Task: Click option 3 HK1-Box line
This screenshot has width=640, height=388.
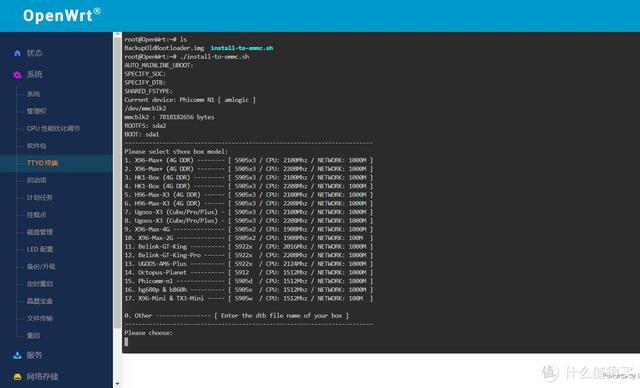Action: point(249,177)
